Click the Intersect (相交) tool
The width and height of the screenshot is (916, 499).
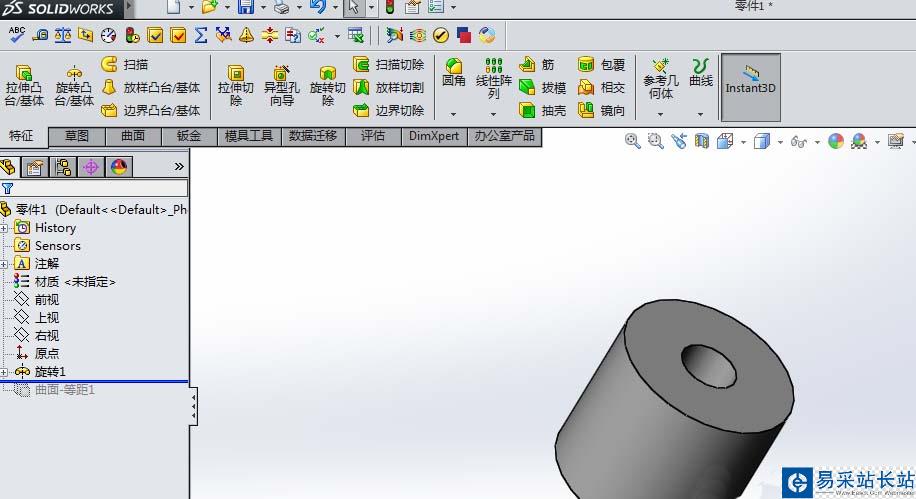tap(601, 88)
